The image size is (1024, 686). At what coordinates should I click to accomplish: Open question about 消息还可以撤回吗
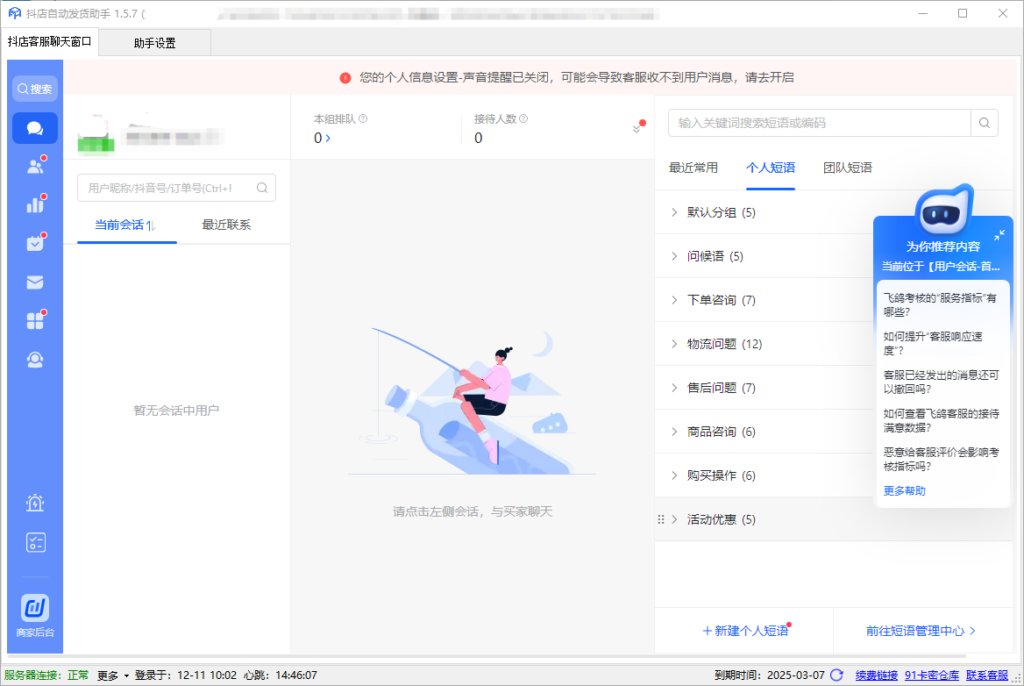(941, 382)
